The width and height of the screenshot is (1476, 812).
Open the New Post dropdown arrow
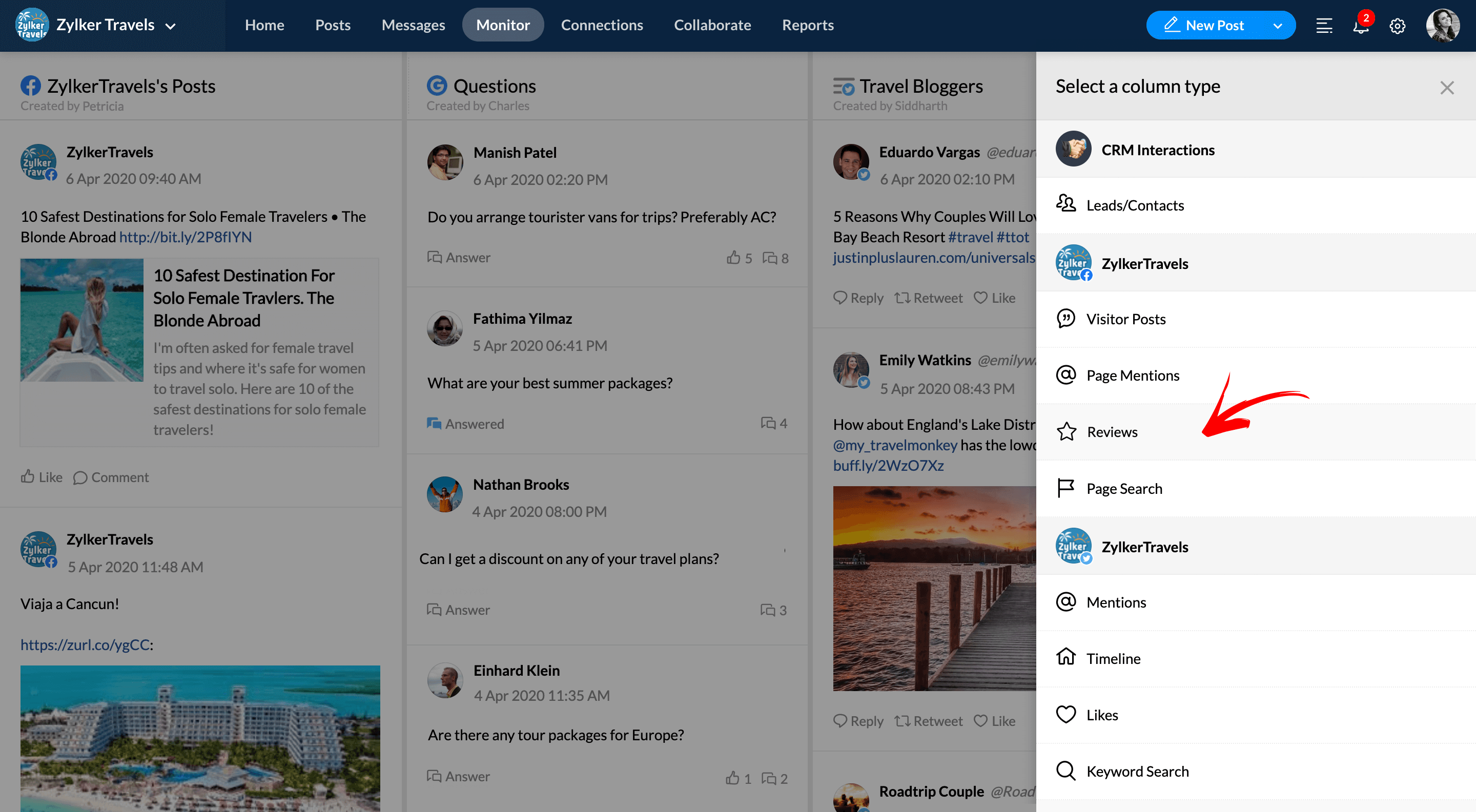click(1277, 26)
